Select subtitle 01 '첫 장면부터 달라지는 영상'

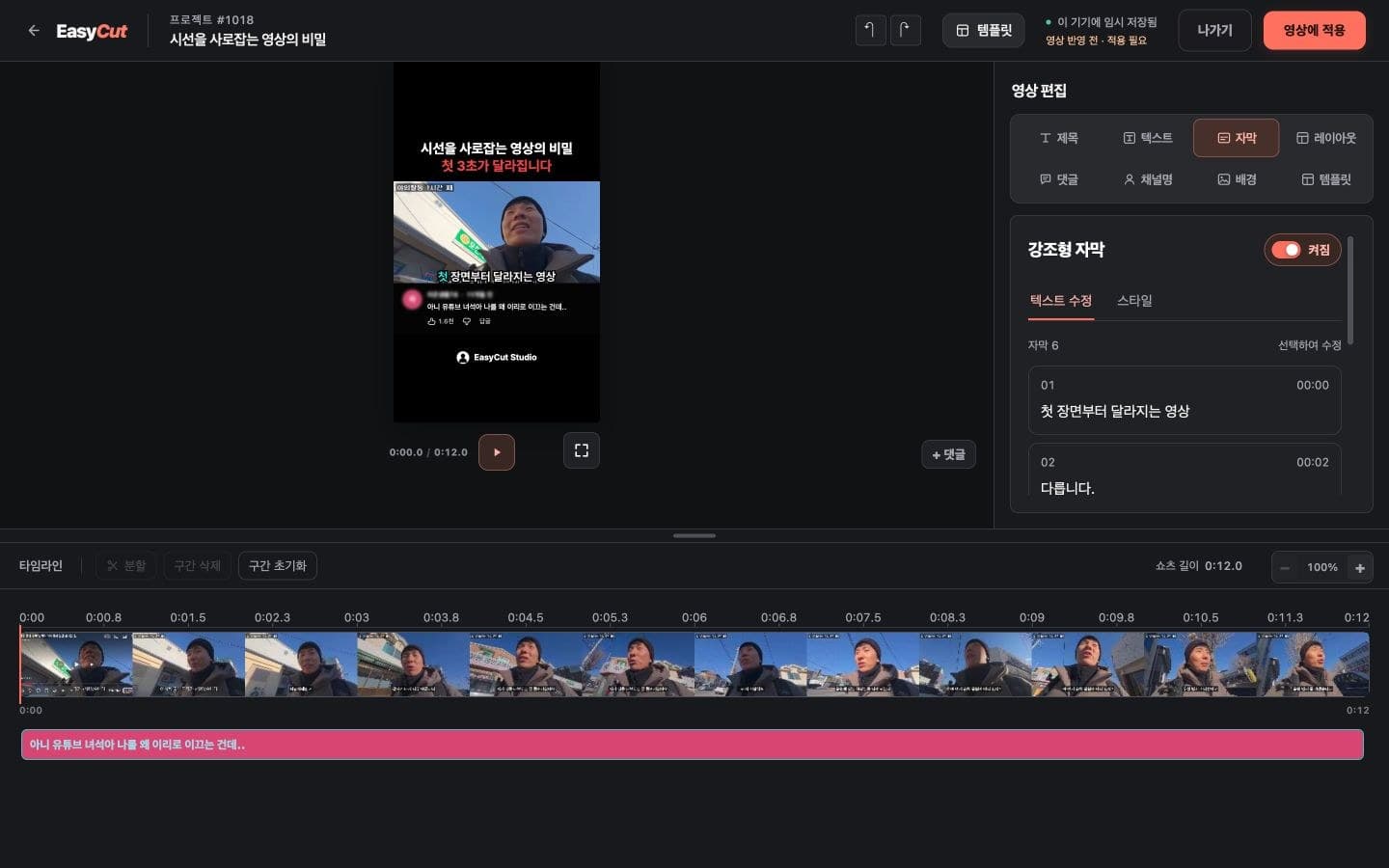1185,400
